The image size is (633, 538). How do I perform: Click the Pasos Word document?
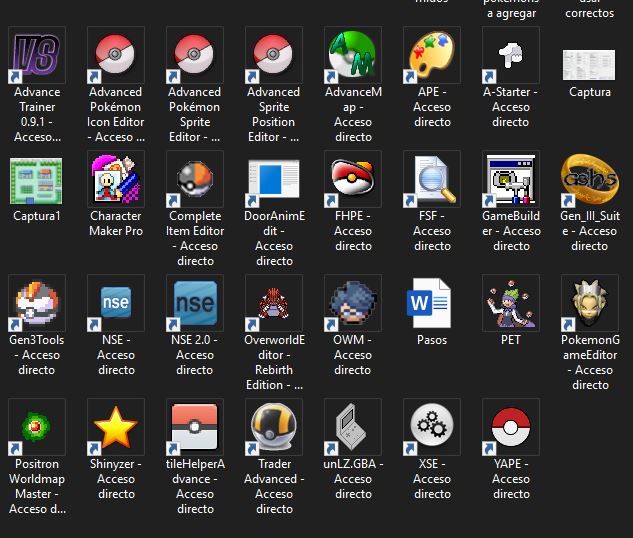432,304
